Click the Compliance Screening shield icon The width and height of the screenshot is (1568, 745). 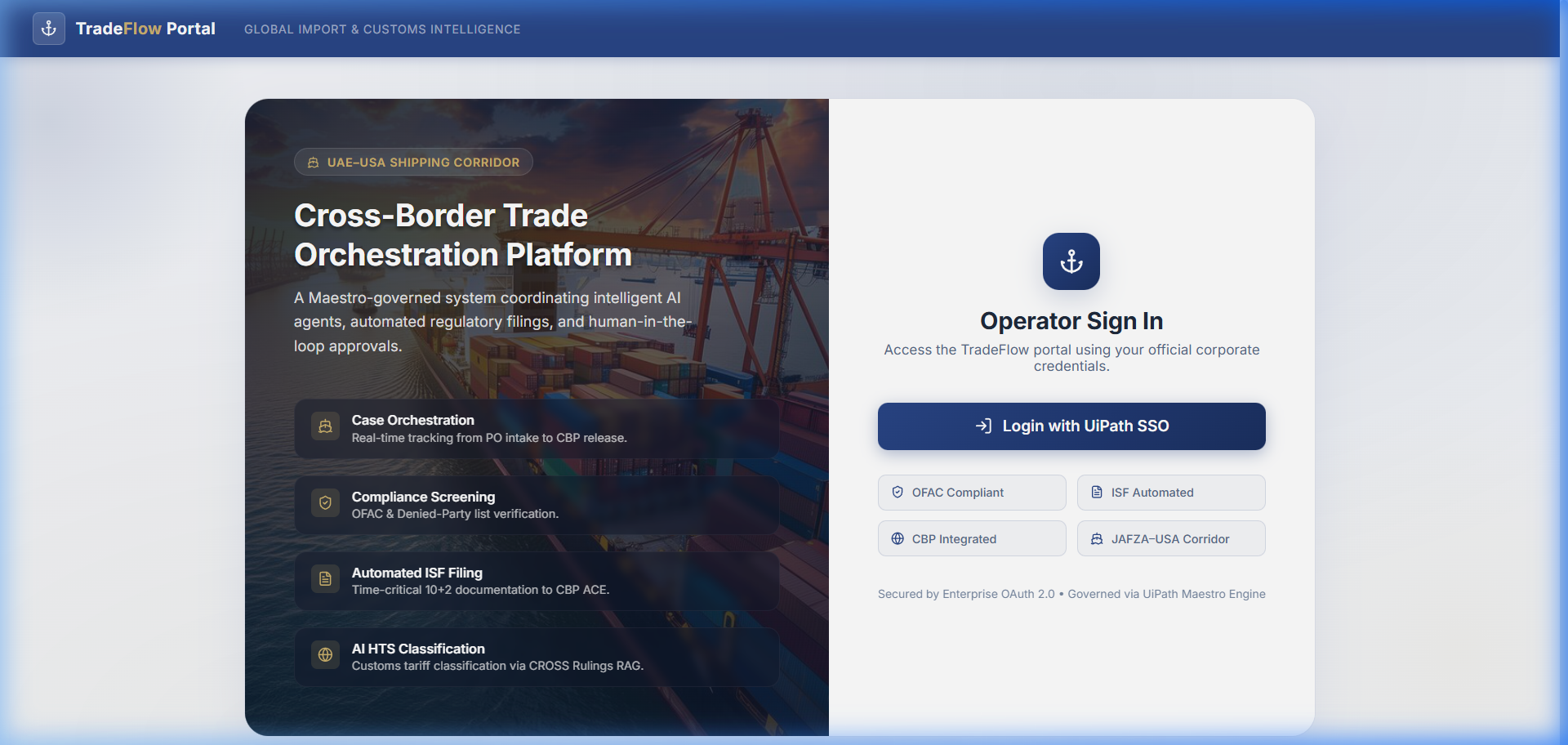point(325,502)
